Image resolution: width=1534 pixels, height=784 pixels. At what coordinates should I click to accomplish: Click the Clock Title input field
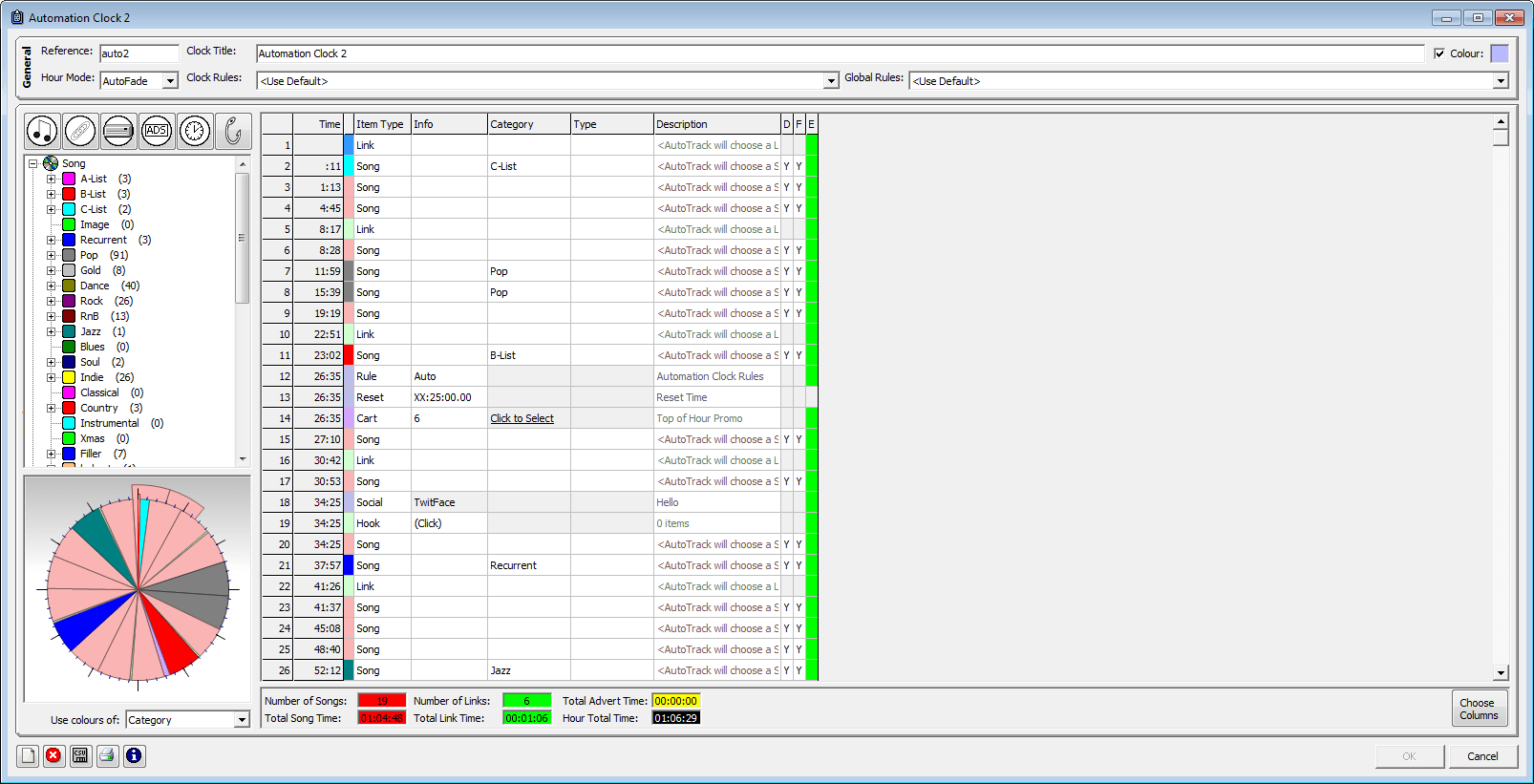839,53
